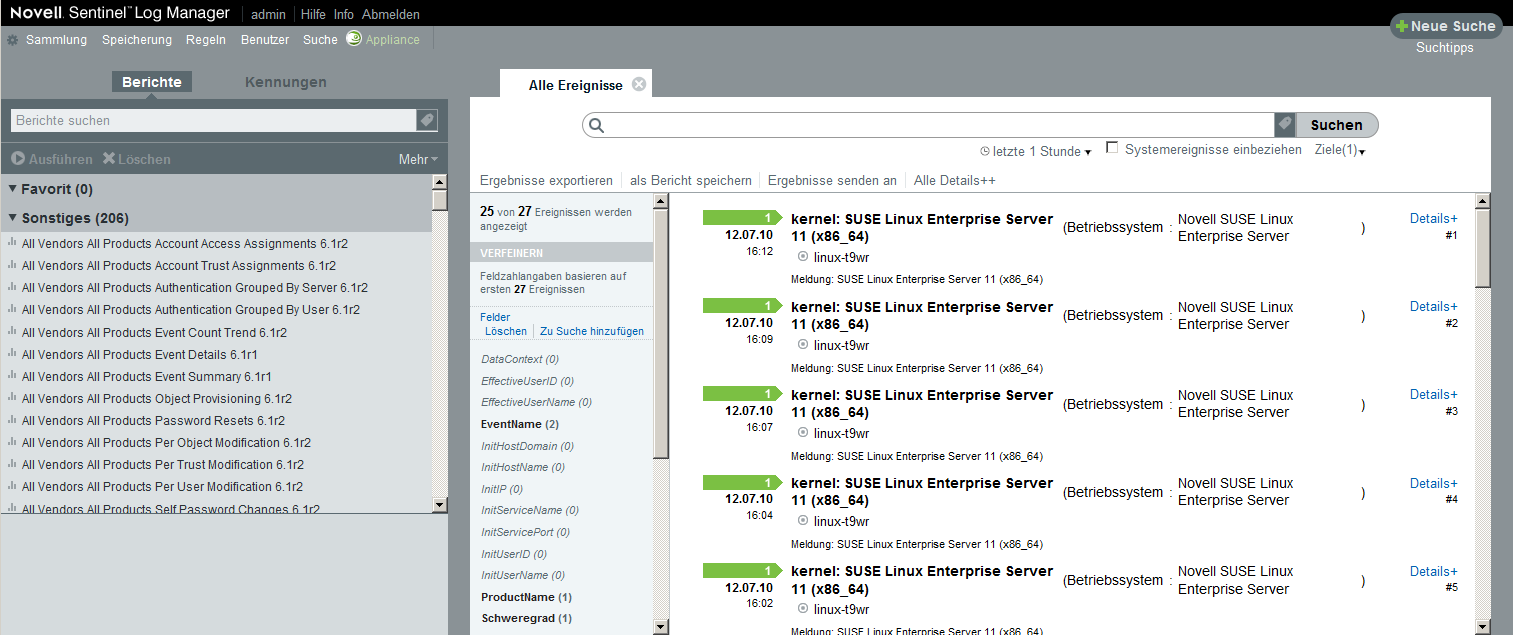Open the Speicherung menu
The image size is (1513, 635).
(136, 40)
